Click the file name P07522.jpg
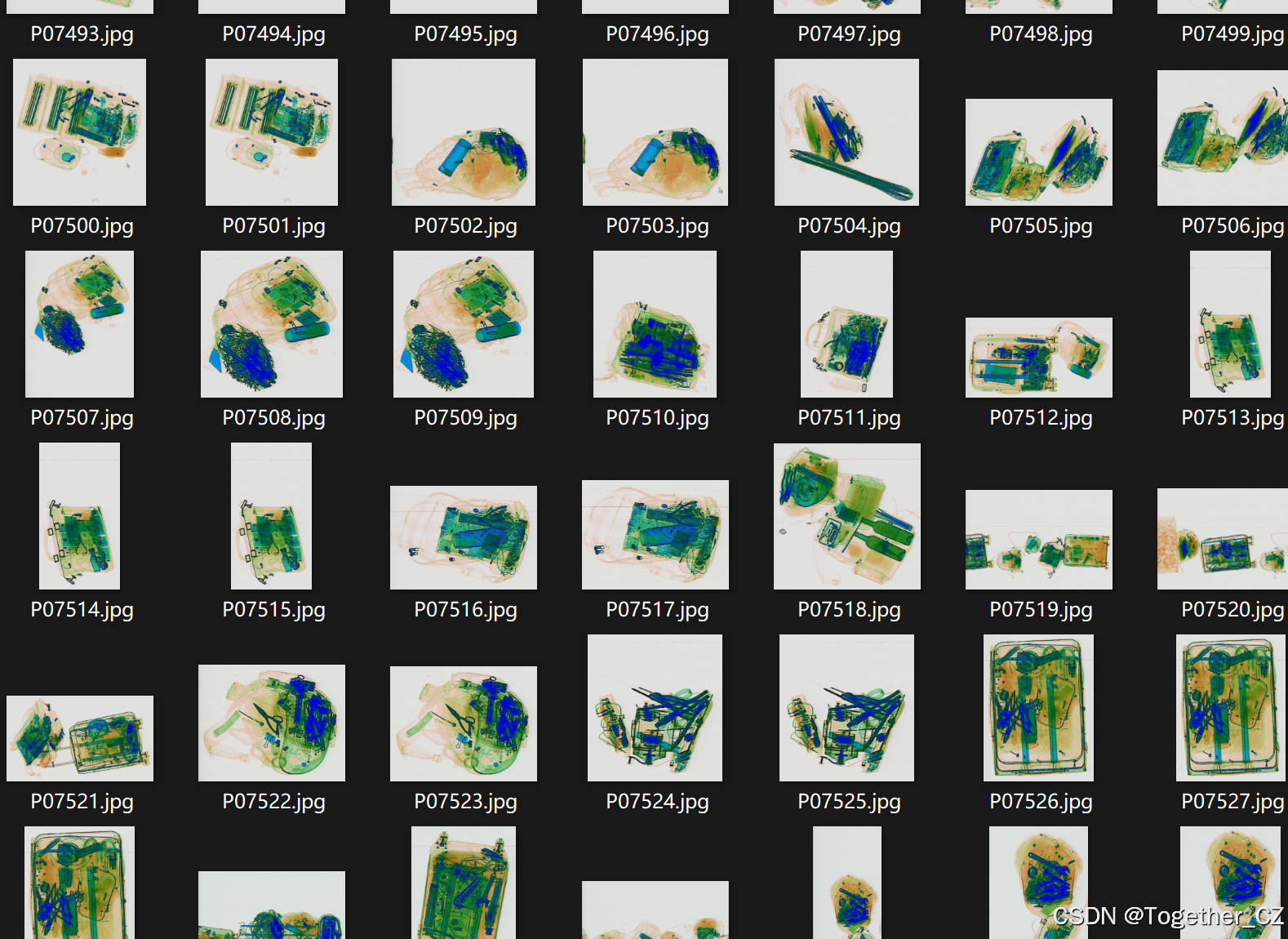1288x939 pixels. click(x=273, y=802)
